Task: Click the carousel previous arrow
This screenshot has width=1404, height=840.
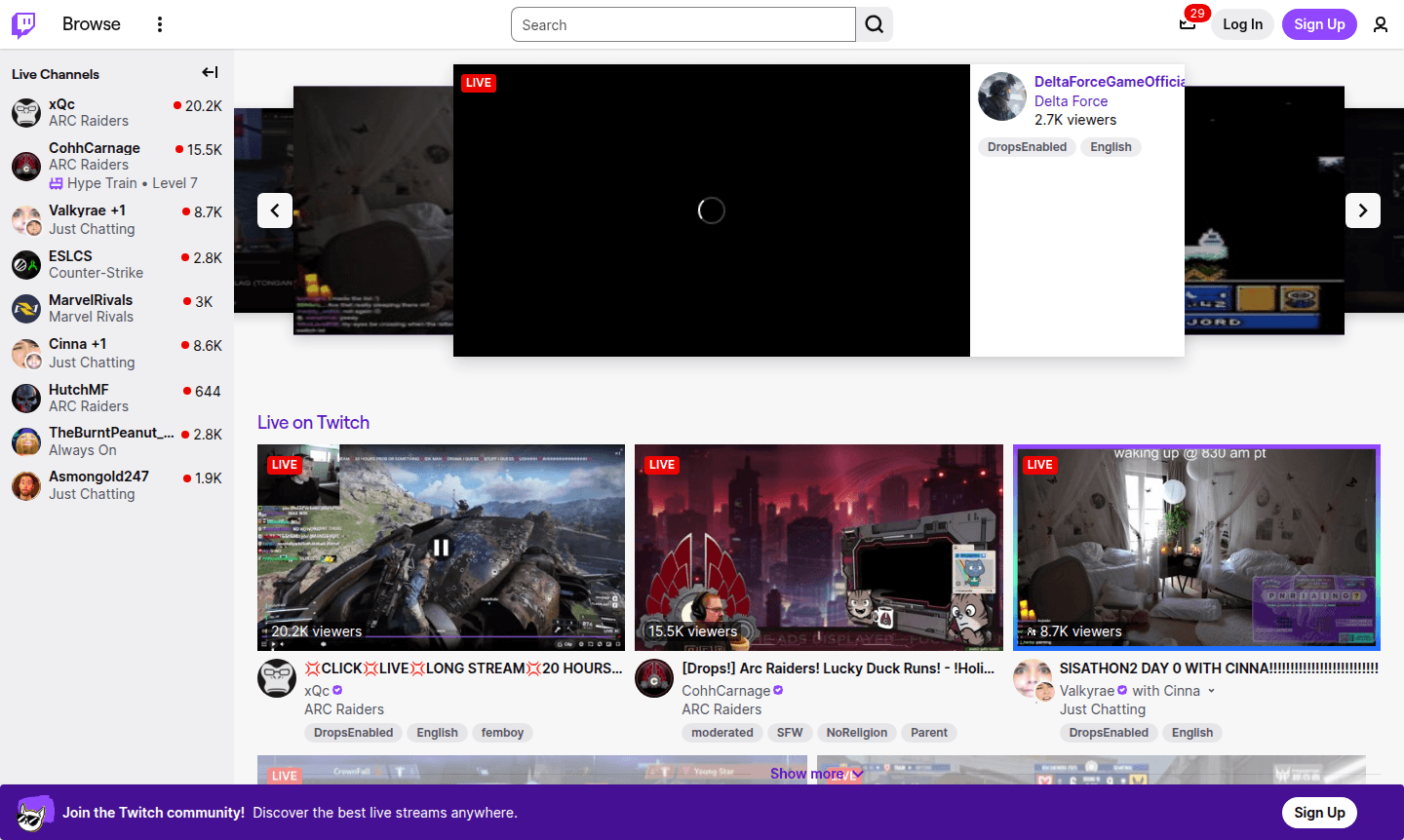Action: pos(274,210)
